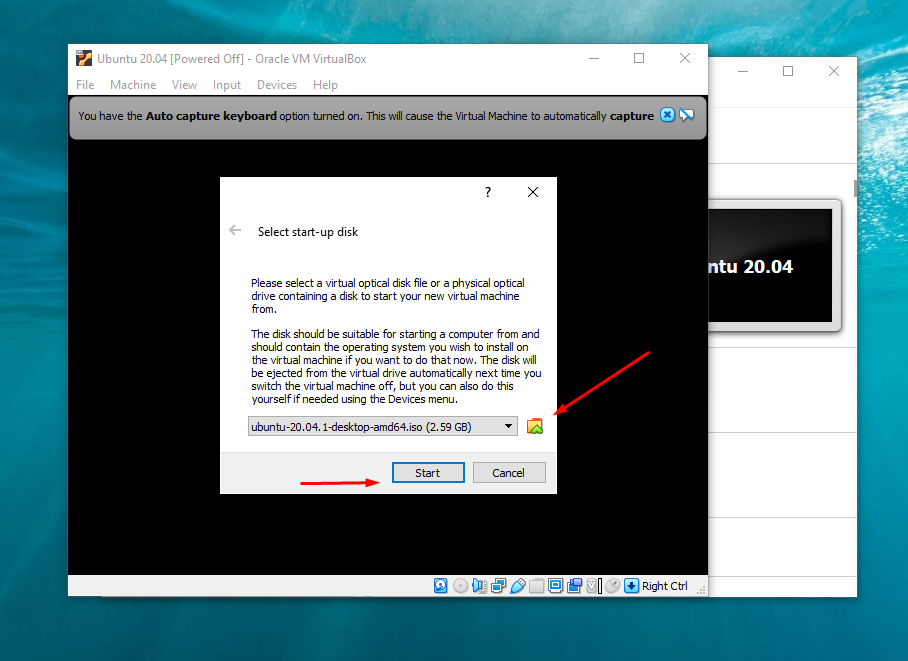Open the Machine menu
Image resolution: width=908 pixels, height=661 pixels.
tap(133, 85)
